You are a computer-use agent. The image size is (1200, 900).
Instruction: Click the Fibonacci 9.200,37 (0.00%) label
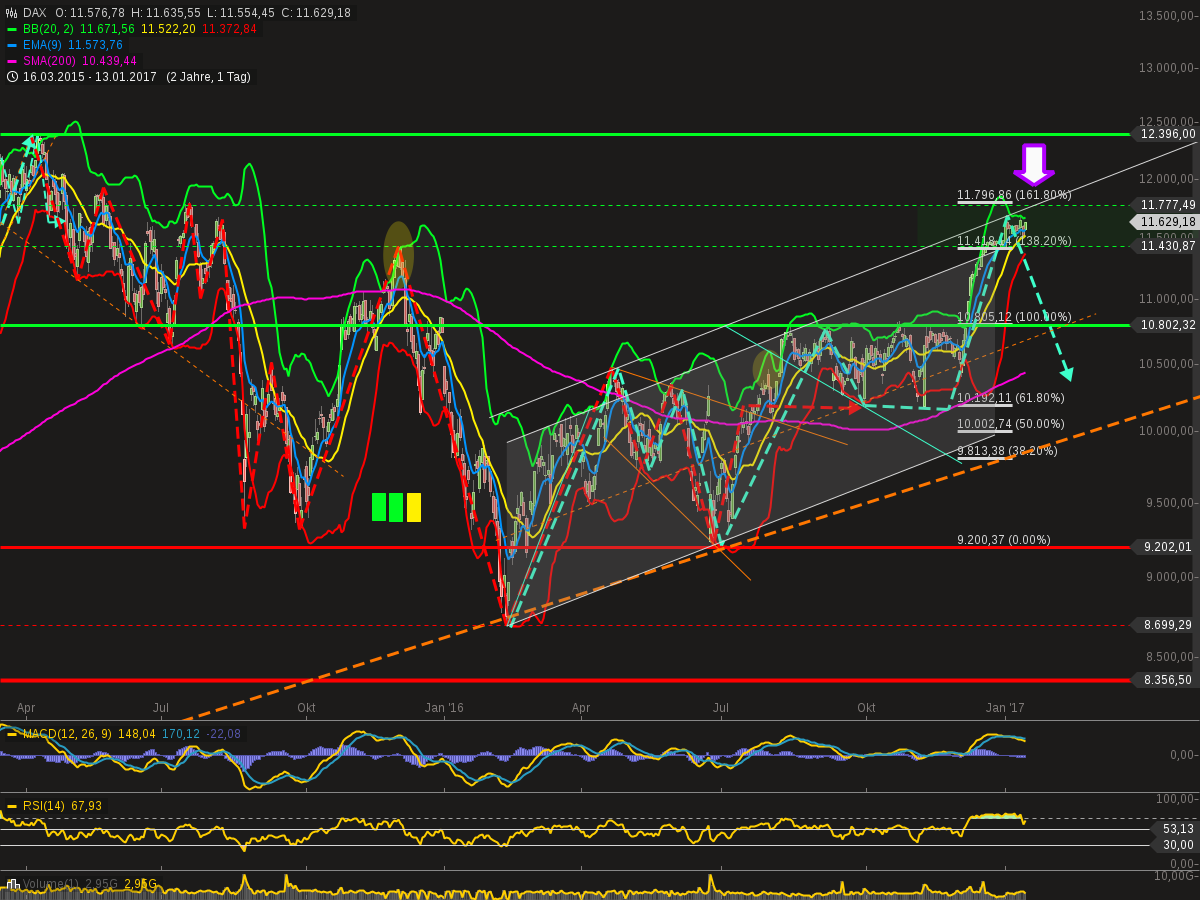tap(1004, 540)
